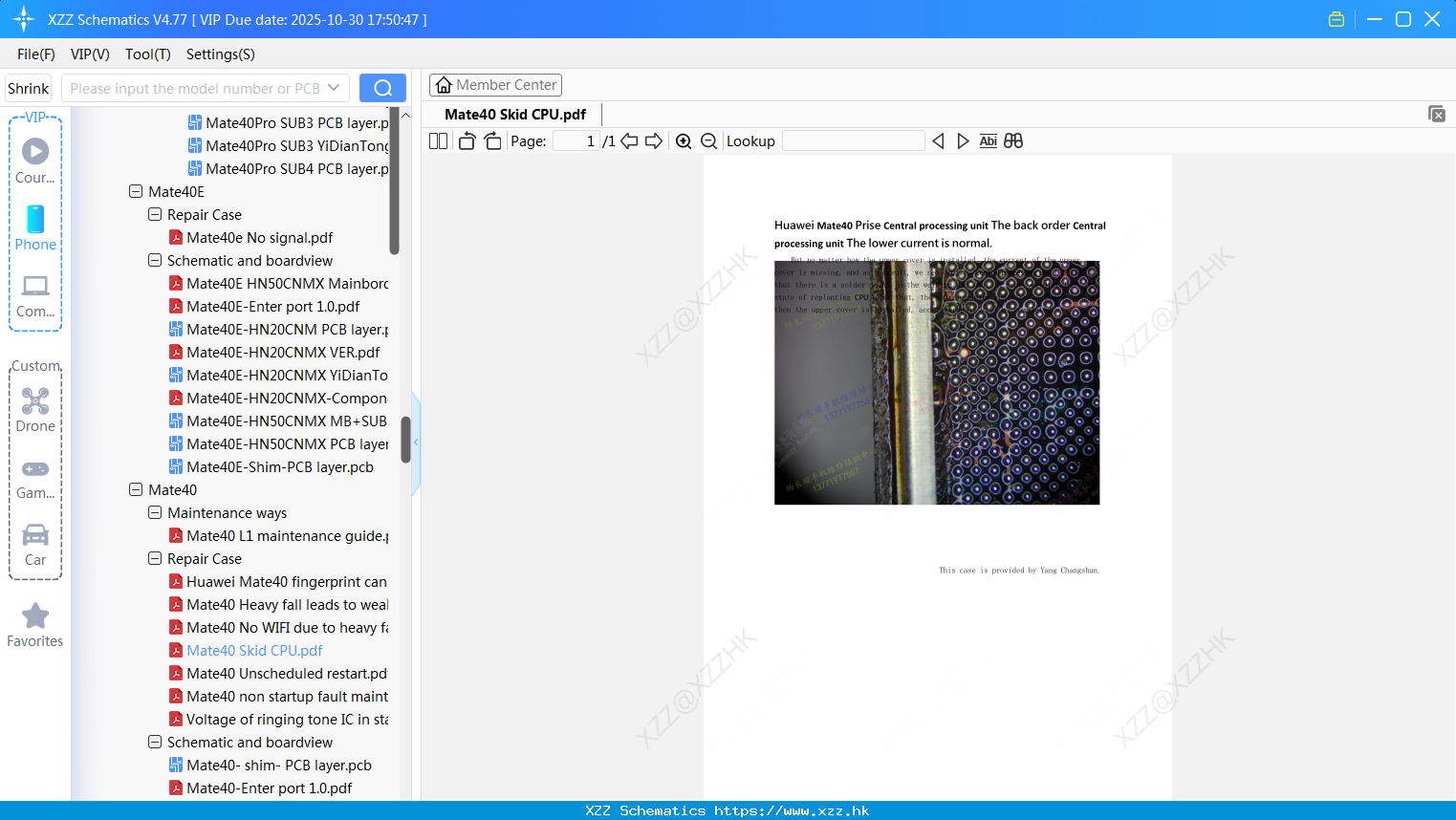Screen dimensions: 1456x820
Task: Rotate page counterclockwise
Action: click(x=467, y=140)
